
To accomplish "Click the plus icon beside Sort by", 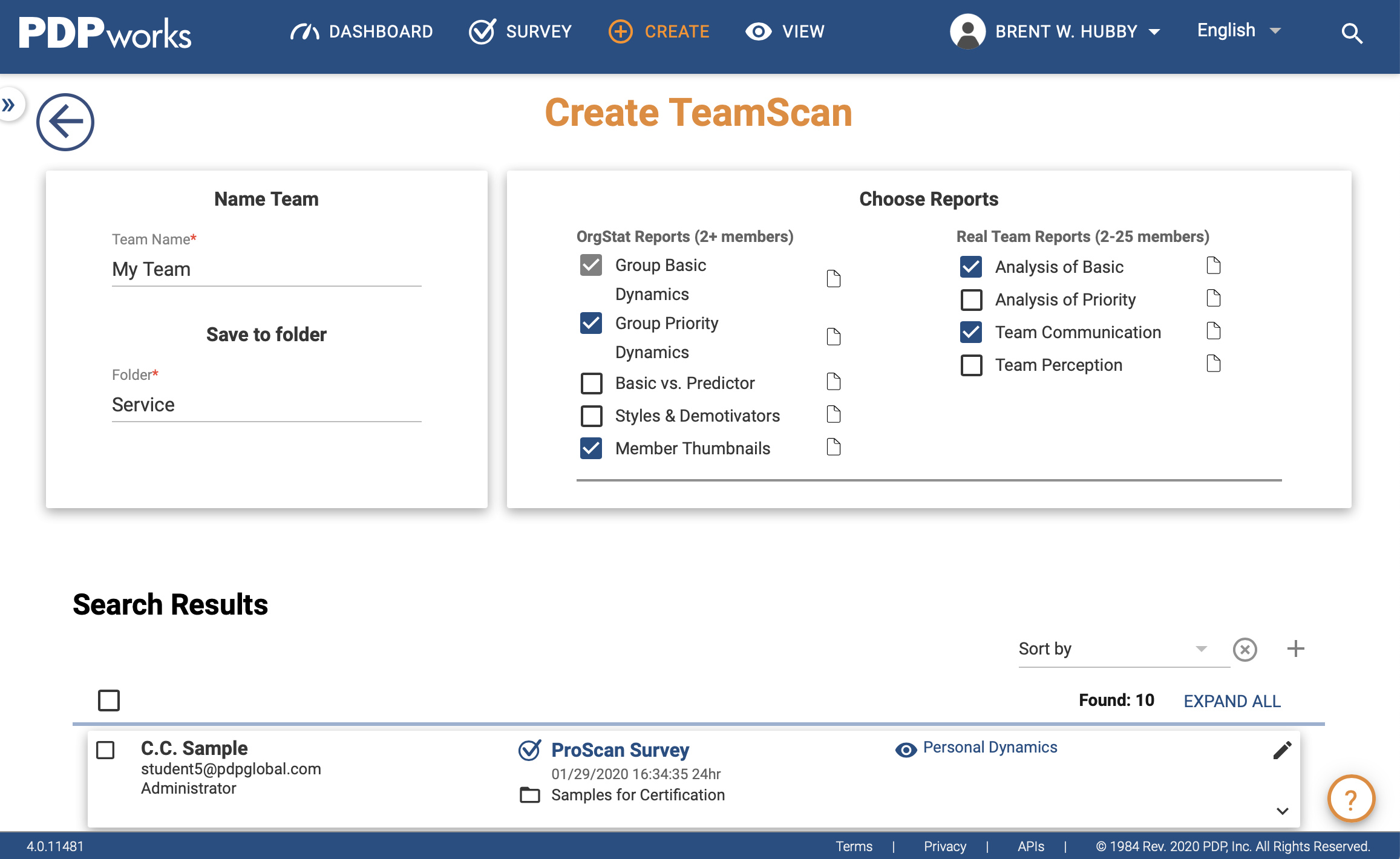I will (1295, 648).
